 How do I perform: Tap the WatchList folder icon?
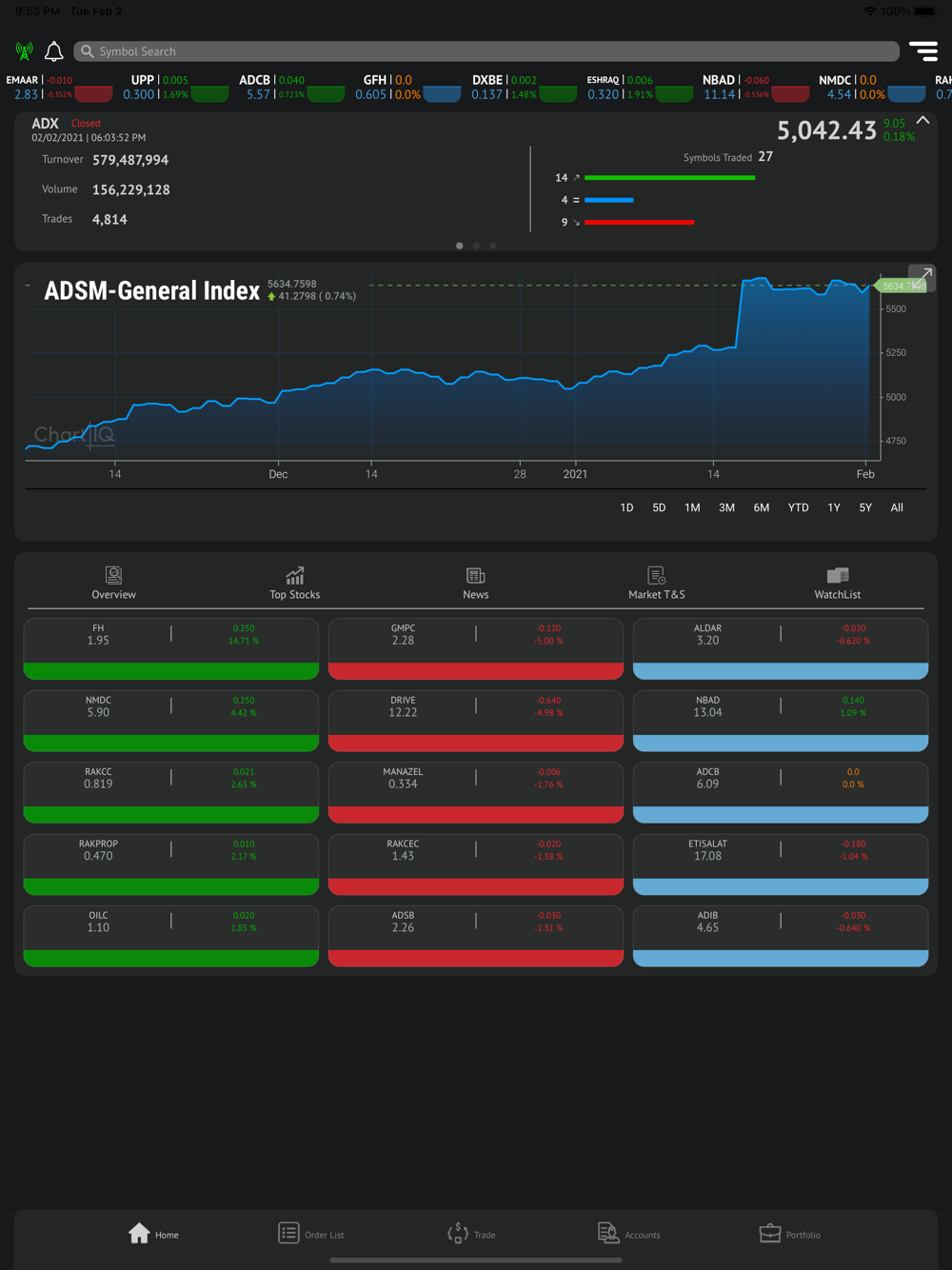click(x=838, y=575)
